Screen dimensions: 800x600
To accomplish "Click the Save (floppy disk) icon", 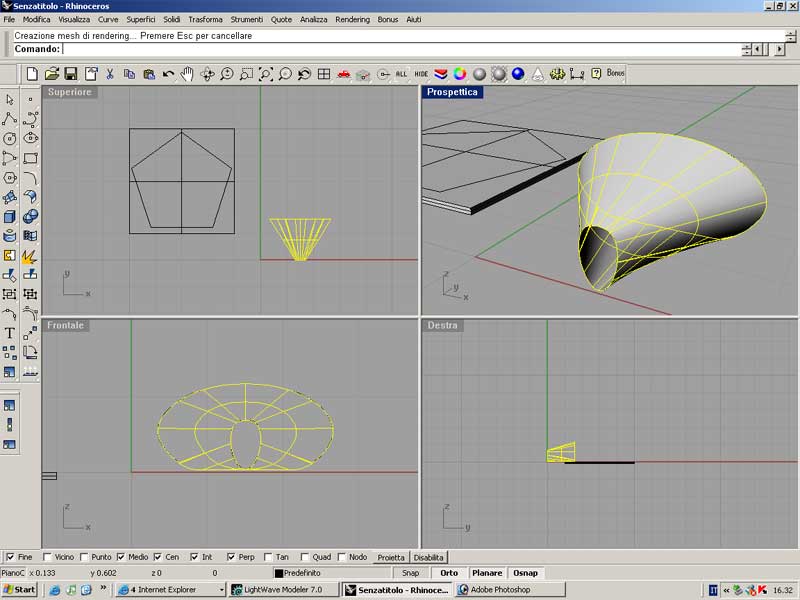I will coord(71,74).
